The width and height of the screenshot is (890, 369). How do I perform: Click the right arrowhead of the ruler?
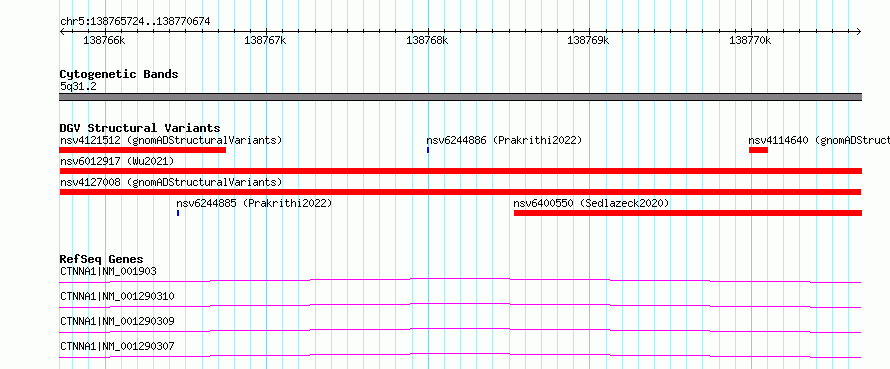point(858,31)
